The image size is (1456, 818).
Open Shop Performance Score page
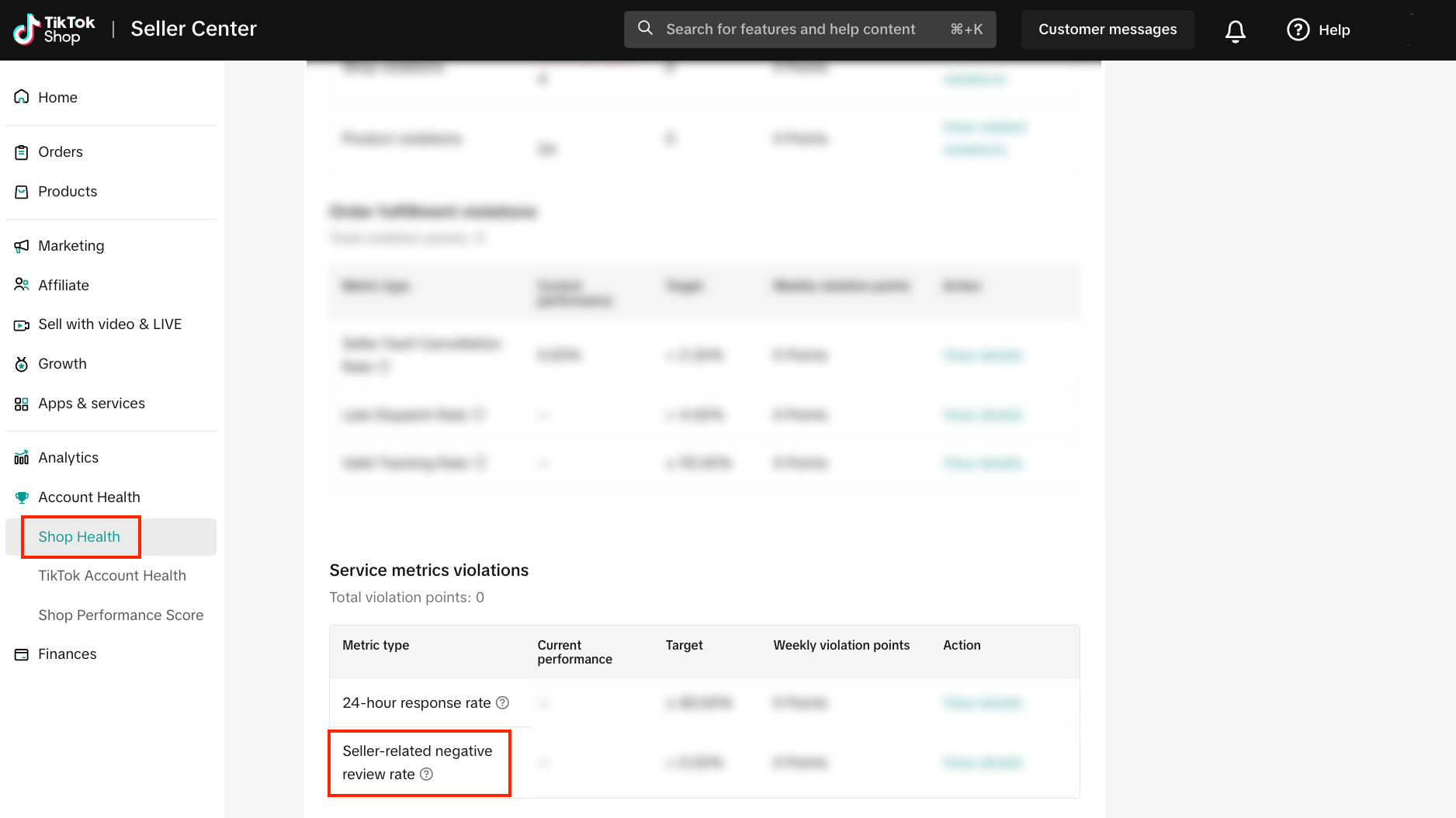pyautogui.click(x=120, y=615)
